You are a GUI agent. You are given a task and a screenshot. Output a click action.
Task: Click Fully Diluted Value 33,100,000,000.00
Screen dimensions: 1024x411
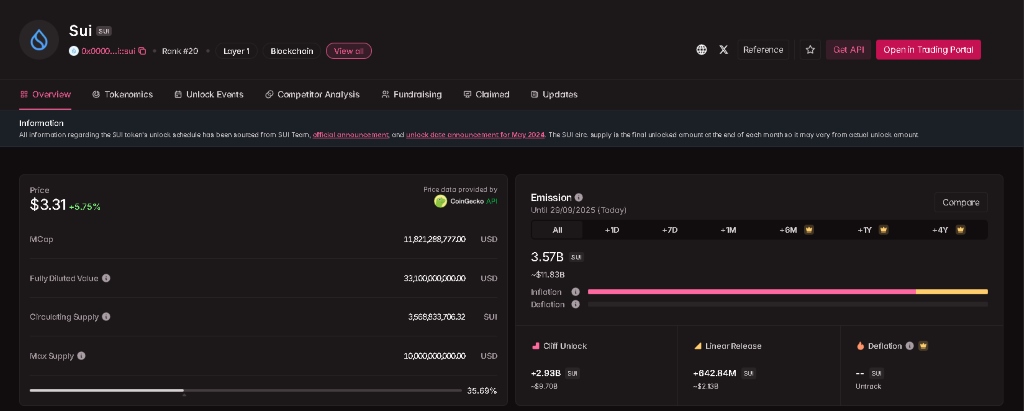434,278
